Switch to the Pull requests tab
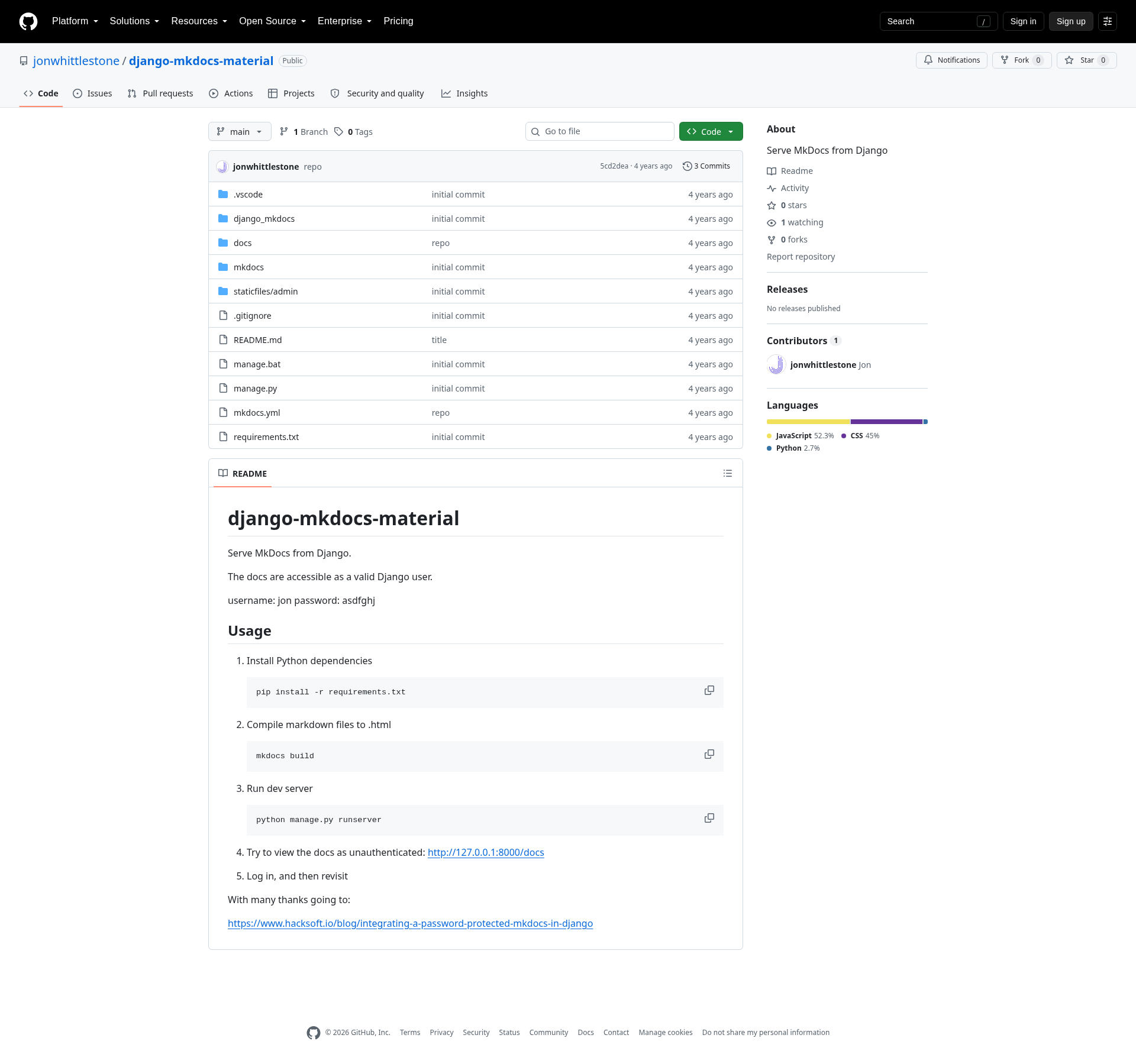 pos(160,93)
